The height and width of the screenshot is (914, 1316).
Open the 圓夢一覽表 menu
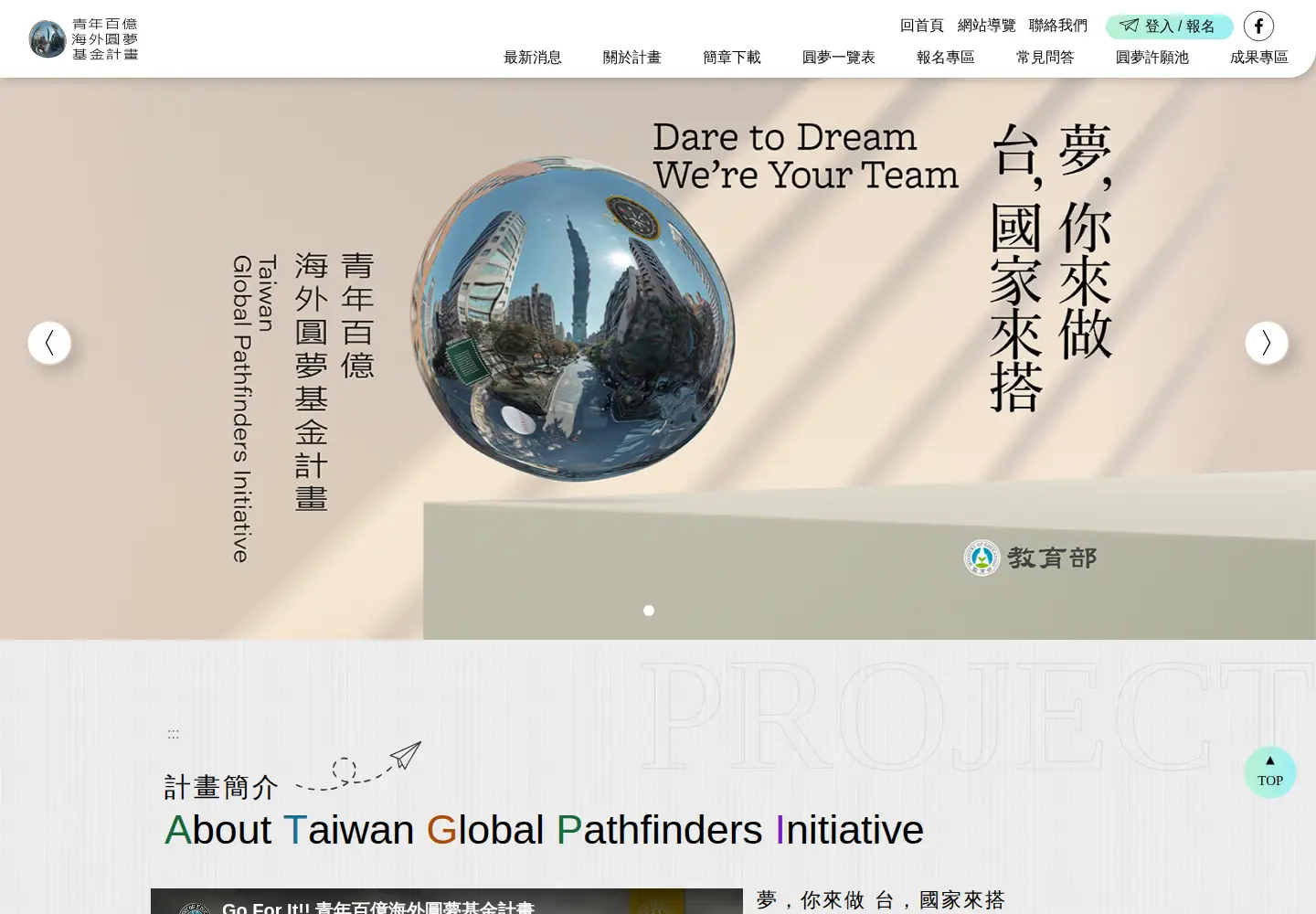[x=839, y=58]
